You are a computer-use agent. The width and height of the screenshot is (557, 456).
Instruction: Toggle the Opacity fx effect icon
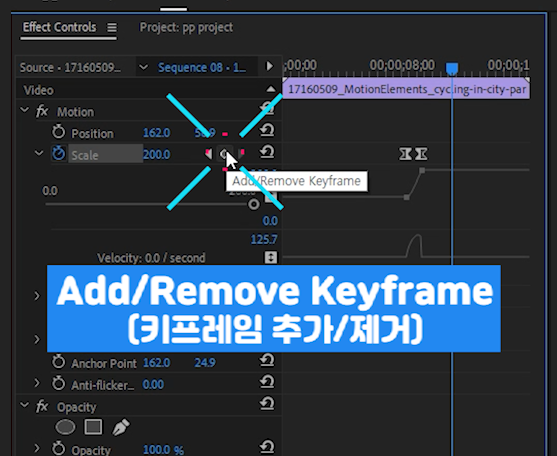coord(42,406)
